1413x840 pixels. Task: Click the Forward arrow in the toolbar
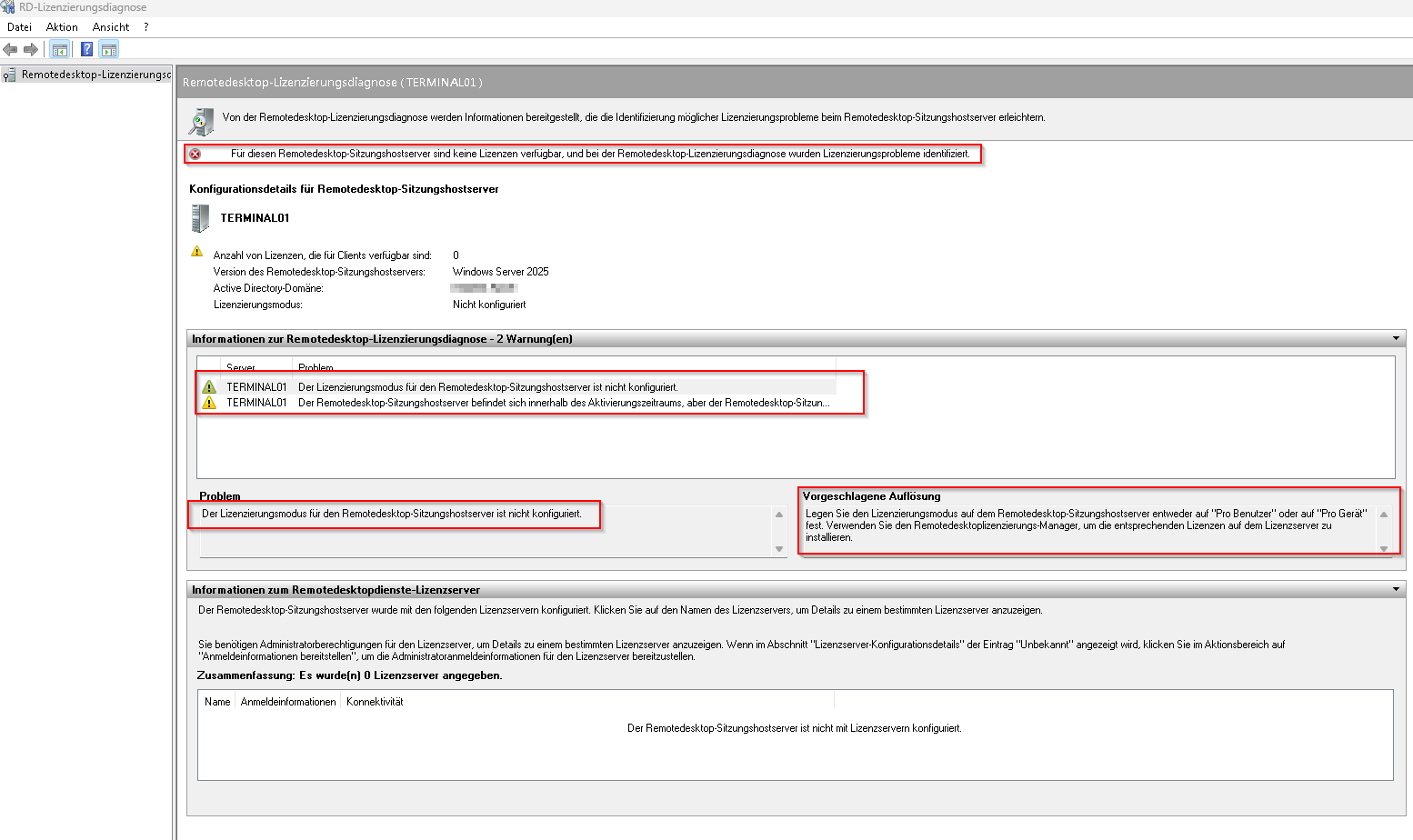(x=31, y=49)
